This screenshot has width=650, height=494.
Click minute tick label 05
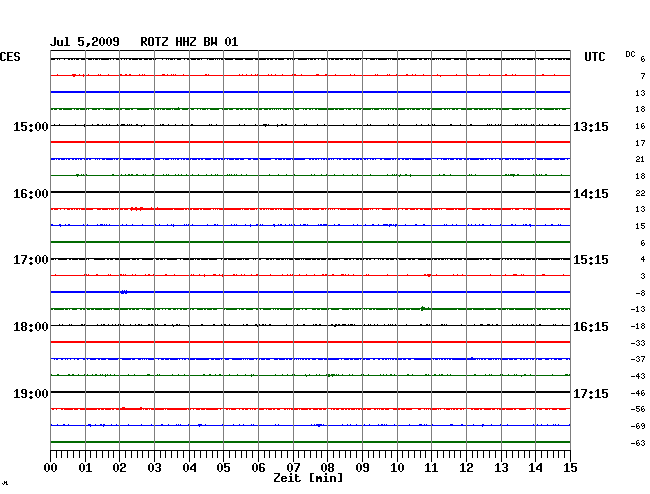[223, 467]
